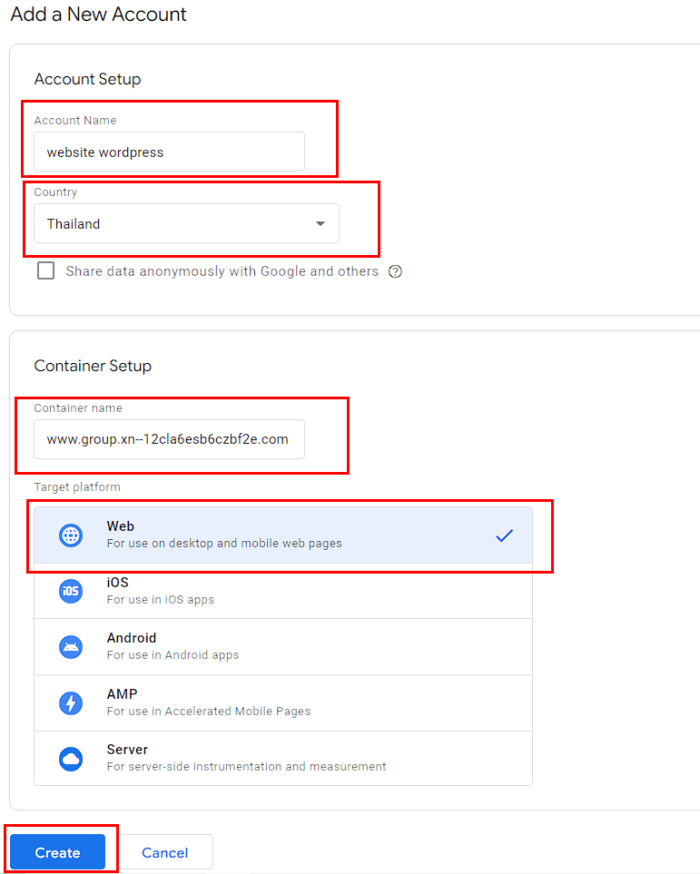Click the iOS platform icon
The width and height of the screenshot is (700, 874).
point(71,591)
